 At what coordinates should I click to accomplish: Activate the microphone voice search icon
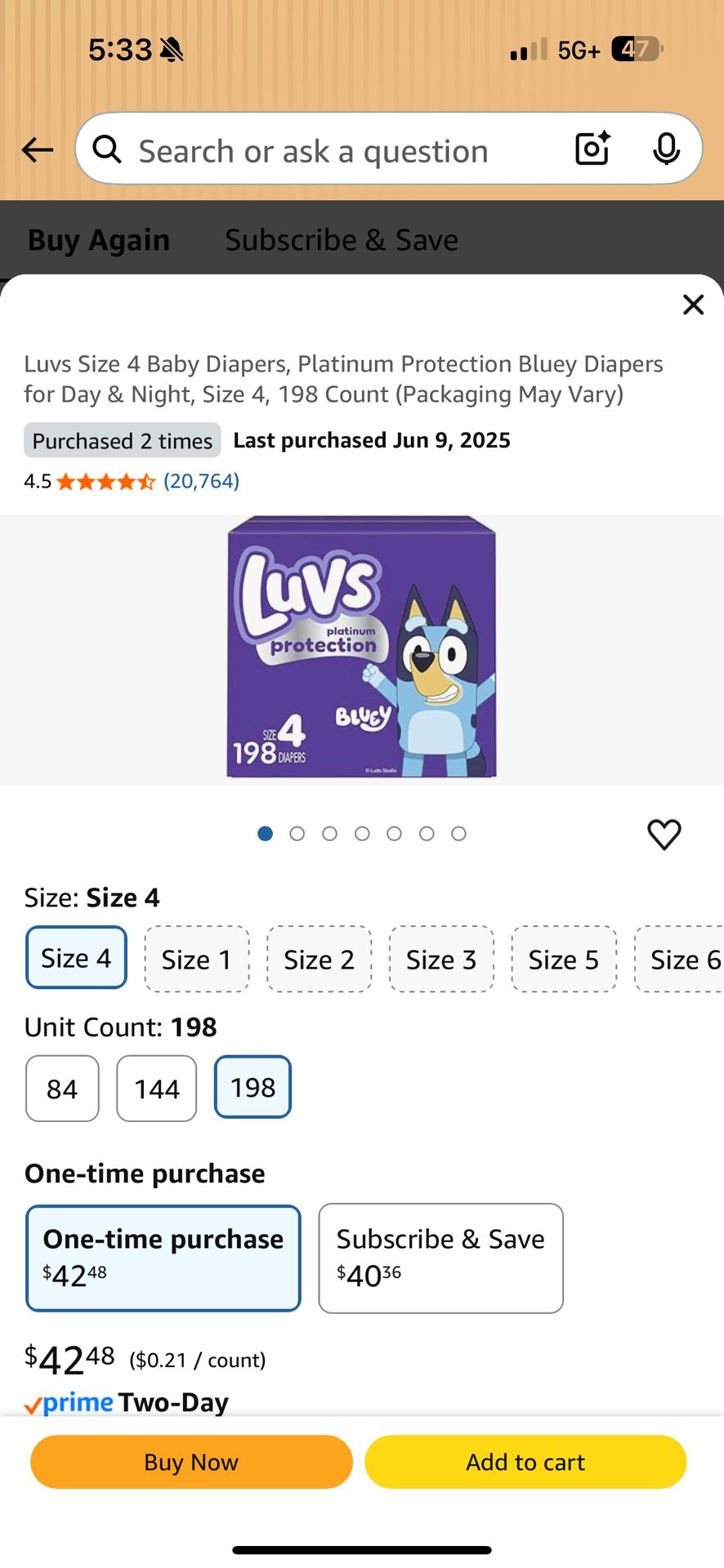tap(667, 149)
